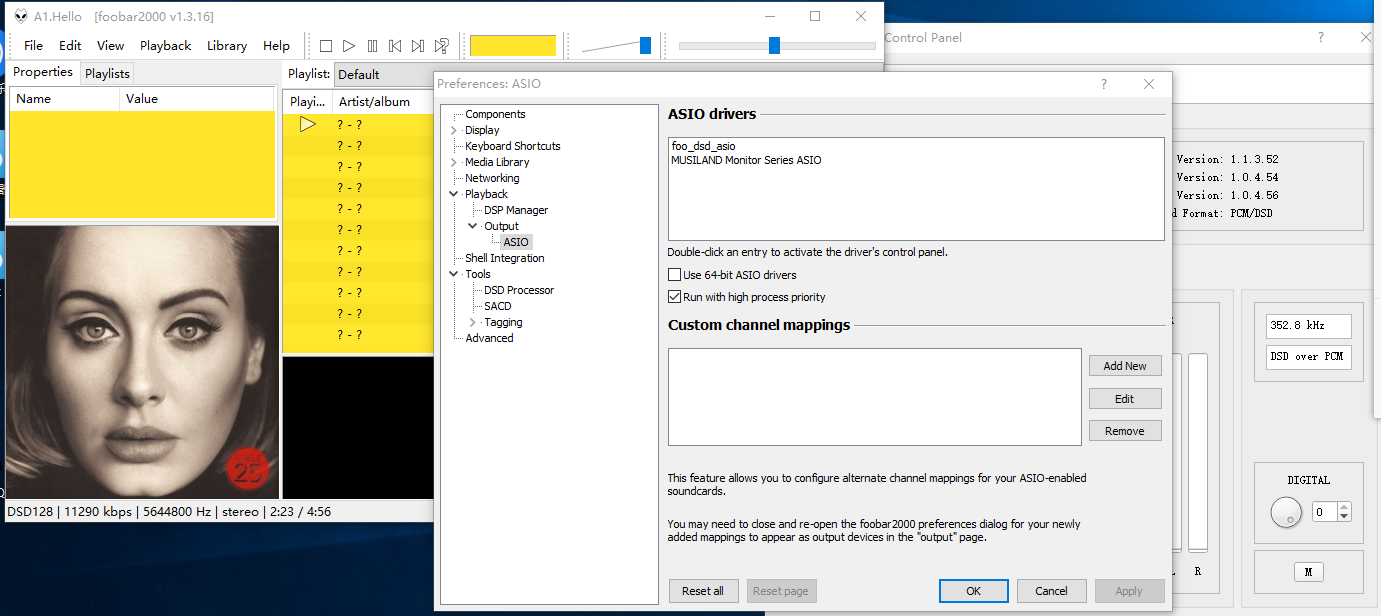
Task: Switch to the Playlists tab
Action: coord(107,73)
